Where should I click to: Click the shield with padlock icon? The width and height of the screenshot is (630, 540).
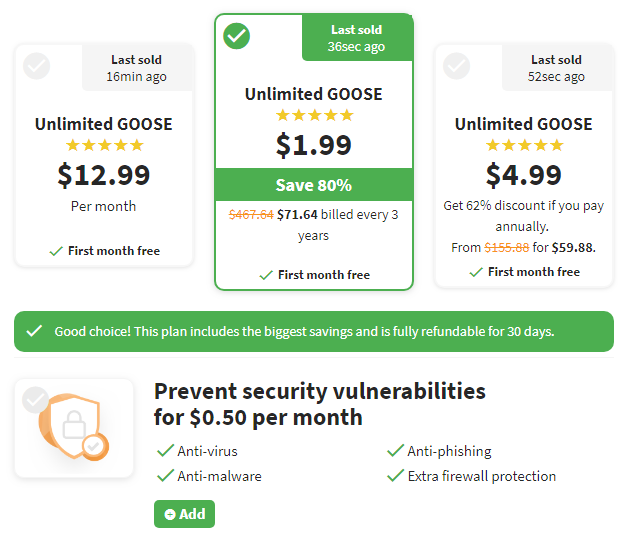(70, 426)
